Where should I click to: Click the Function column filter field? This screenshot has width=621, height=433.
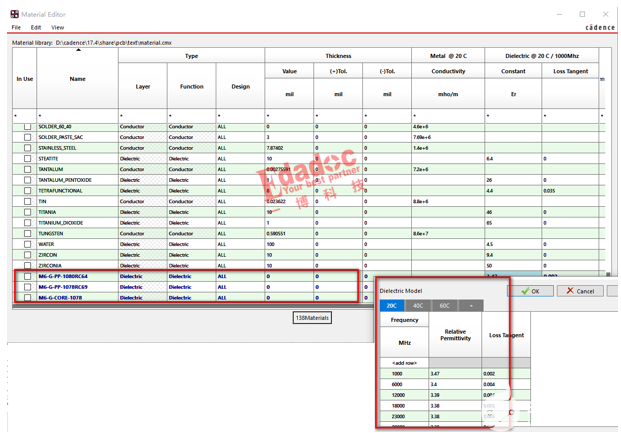[192, 116]
